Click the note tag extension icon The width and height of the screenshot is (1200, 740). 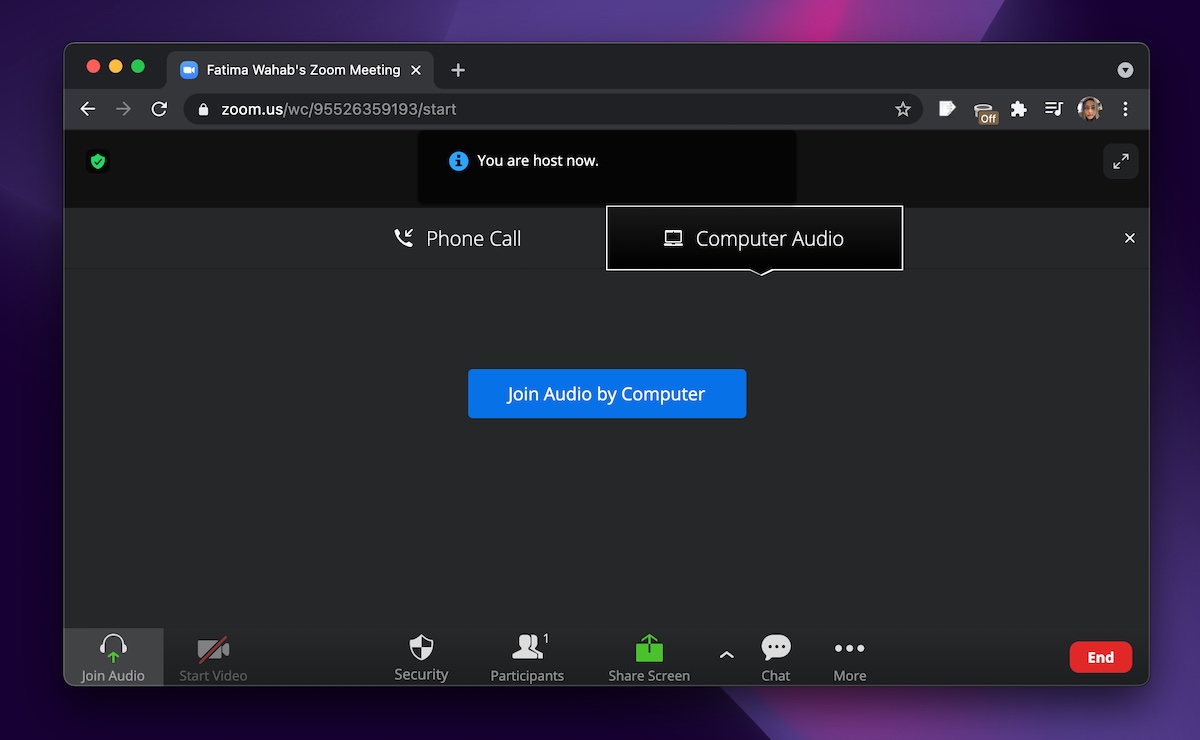947,109
